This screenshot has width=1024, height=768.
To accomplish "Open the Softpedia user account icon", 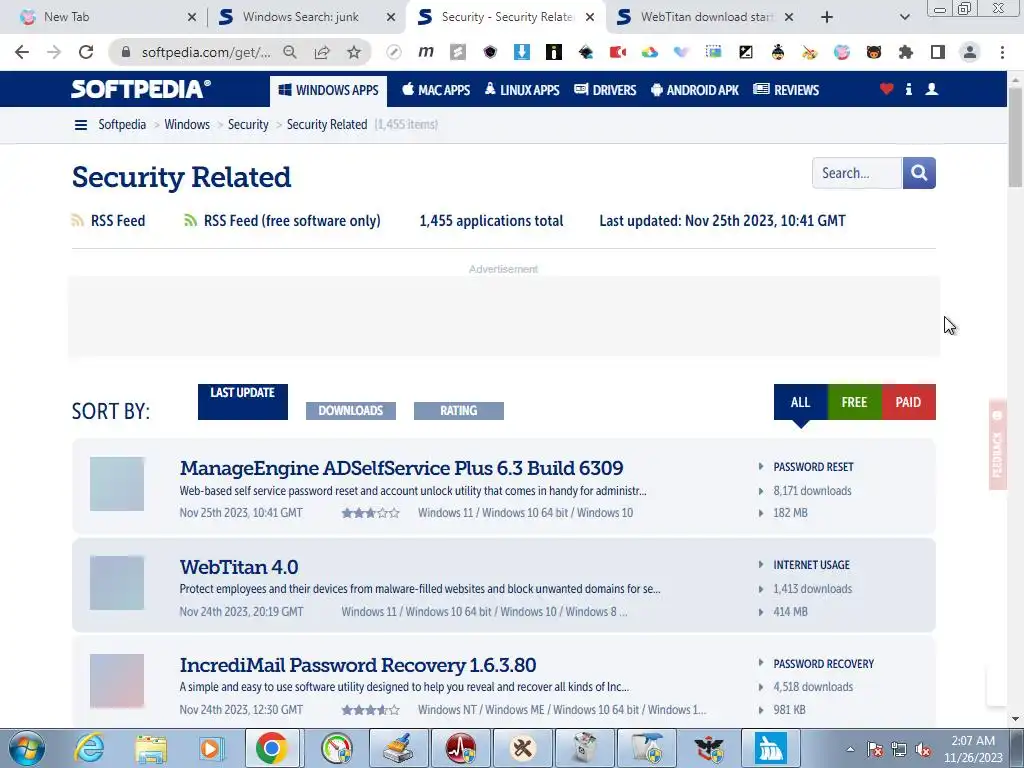I will (932, 89).
